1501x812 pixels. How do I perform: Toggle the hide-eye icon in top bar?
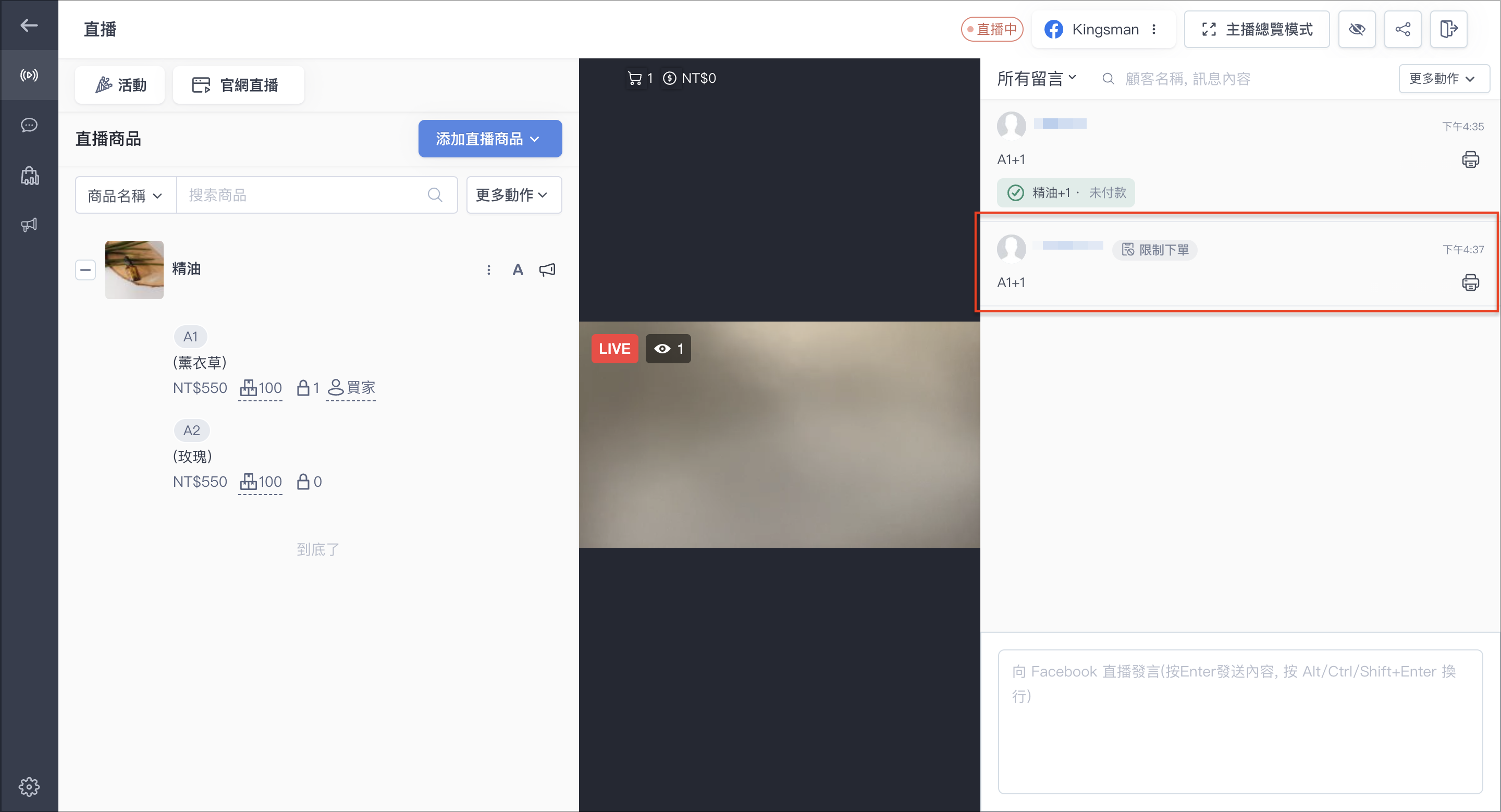click(1357, 29)
